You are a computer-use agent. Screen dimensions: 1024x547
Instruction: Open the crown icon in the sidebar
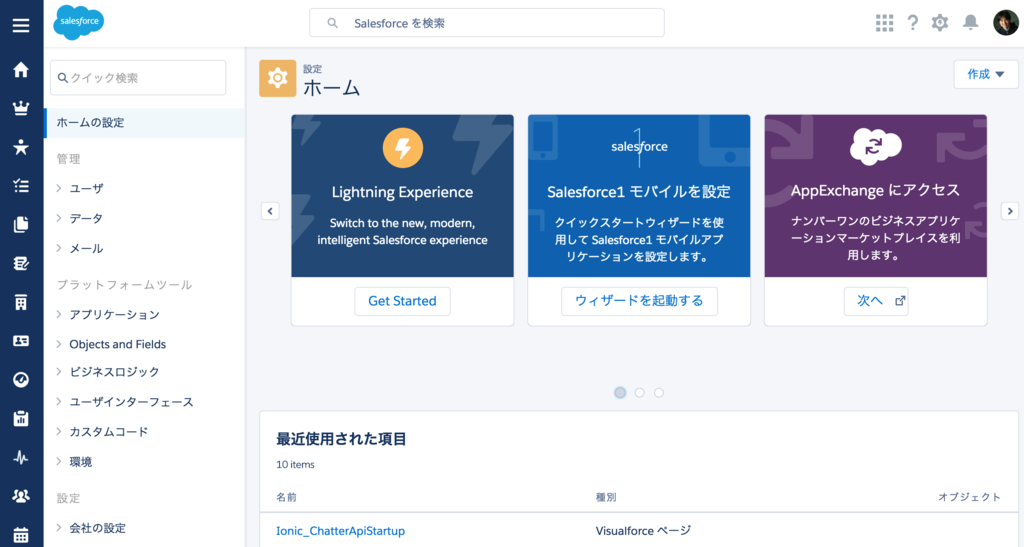21,108
